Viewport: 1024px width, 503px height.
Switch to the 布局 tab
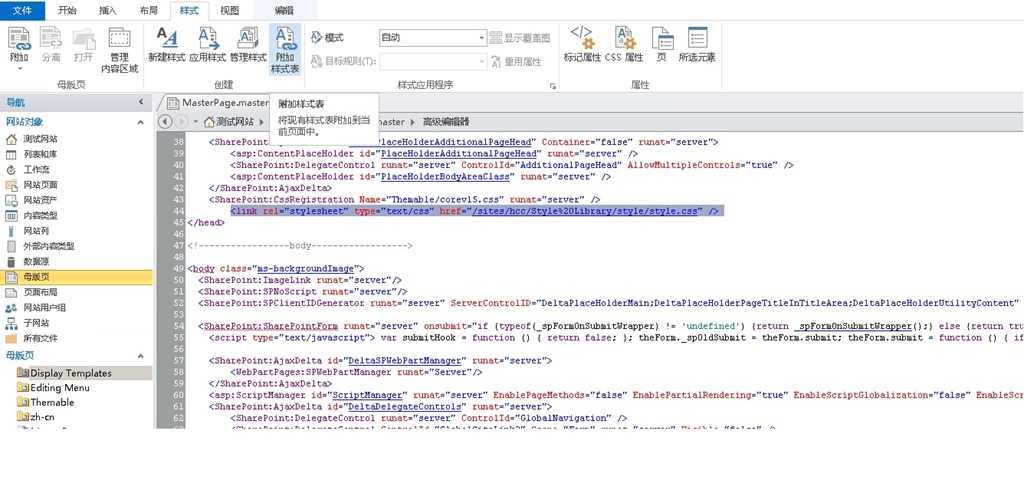point(148,10)
